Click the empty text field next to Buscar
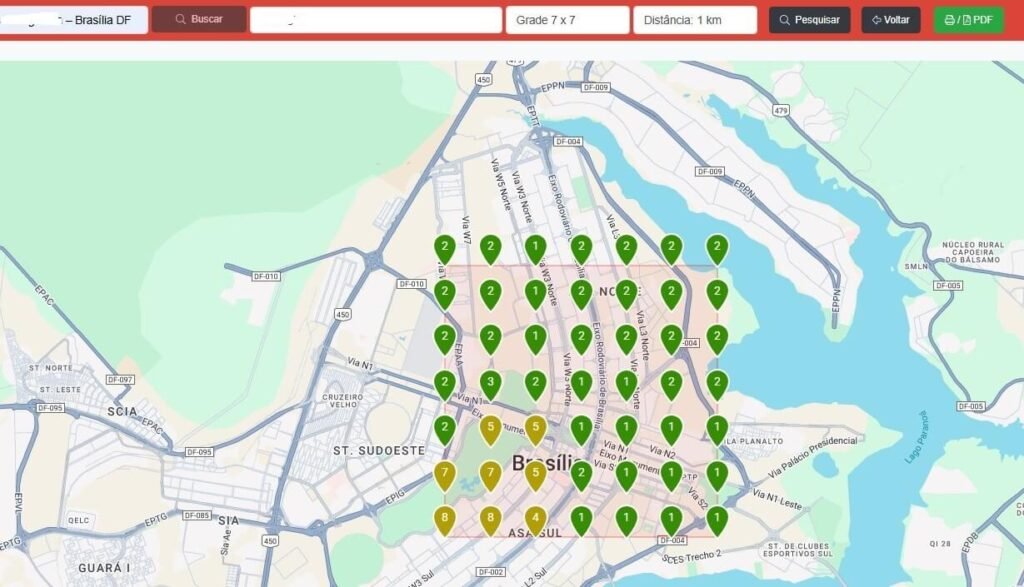1024x587 pixels. point(375,20)
